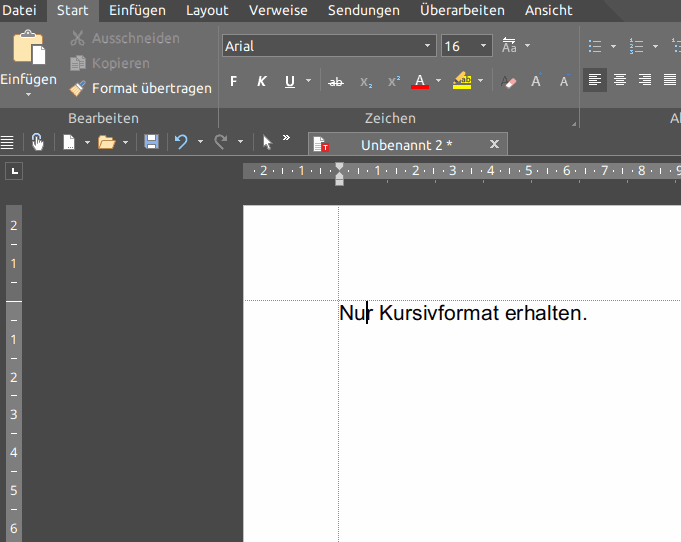The image size is (681, 542).
Task: Create new document icon
Action: coord(69,142)
